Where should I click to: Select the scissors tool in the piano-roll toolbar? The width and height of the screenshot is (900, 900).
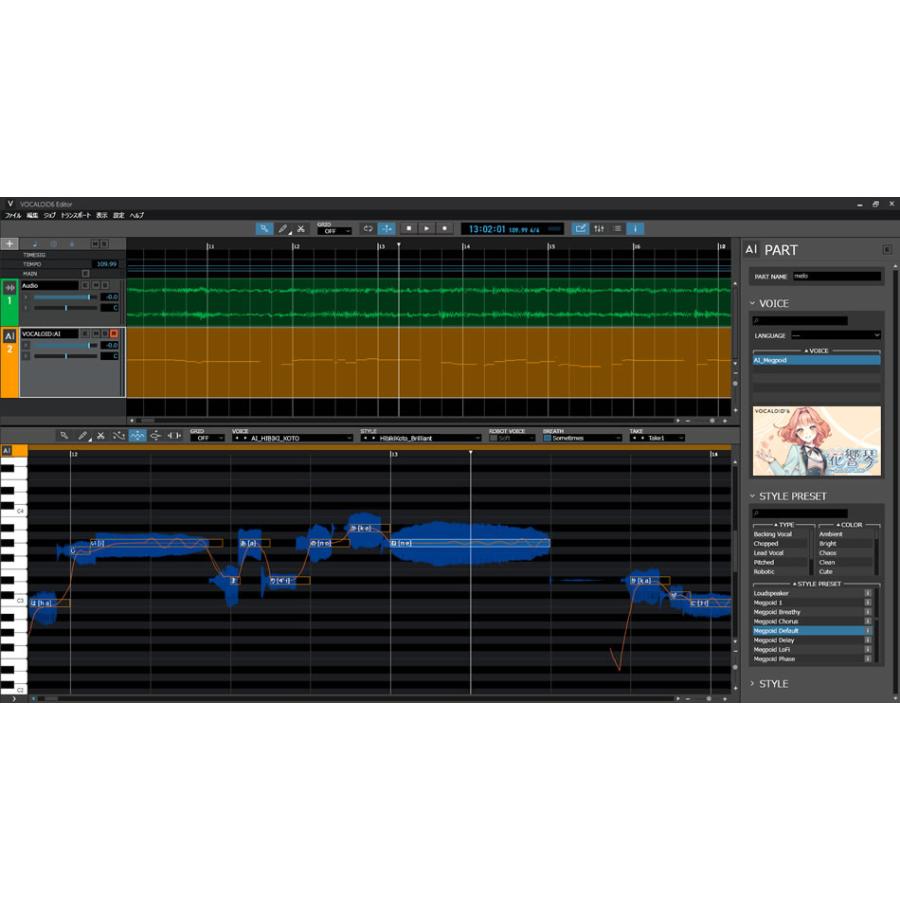100,436
